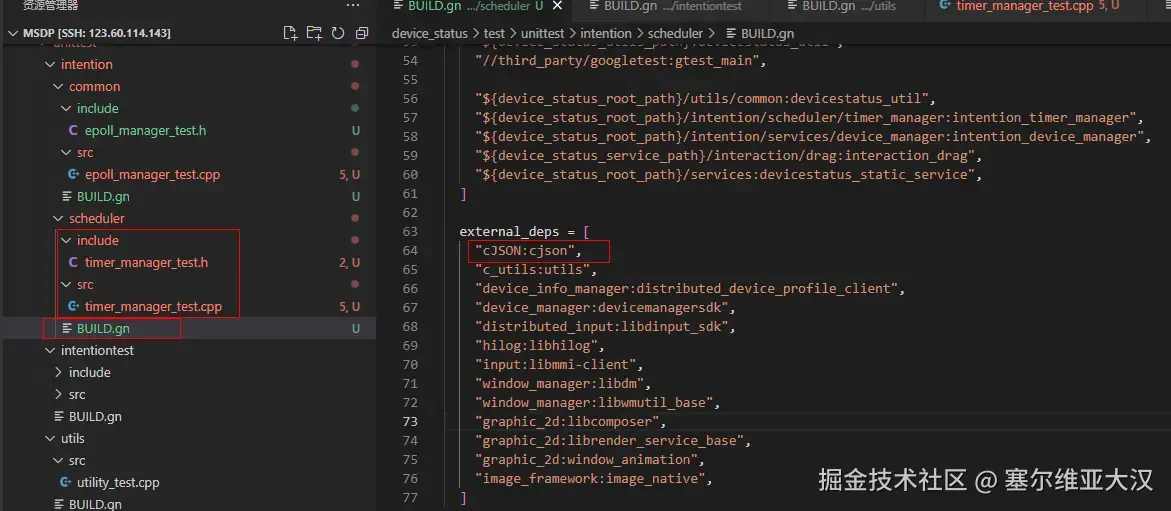
Task: Click the test breadcrumb segment
Action: [493, 34]
